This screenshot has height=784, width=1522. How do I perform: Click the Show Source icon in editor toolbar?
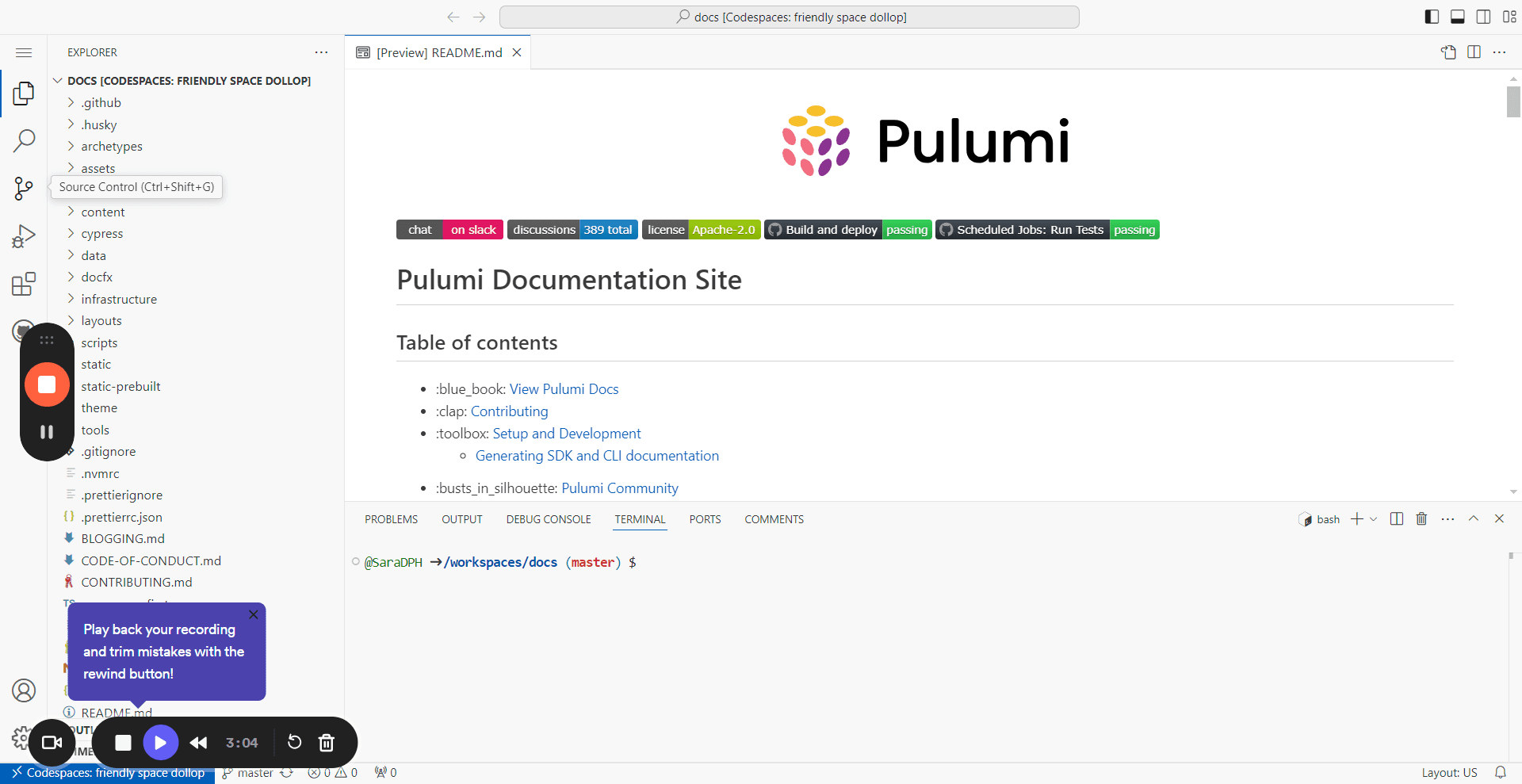point(1448,52)
